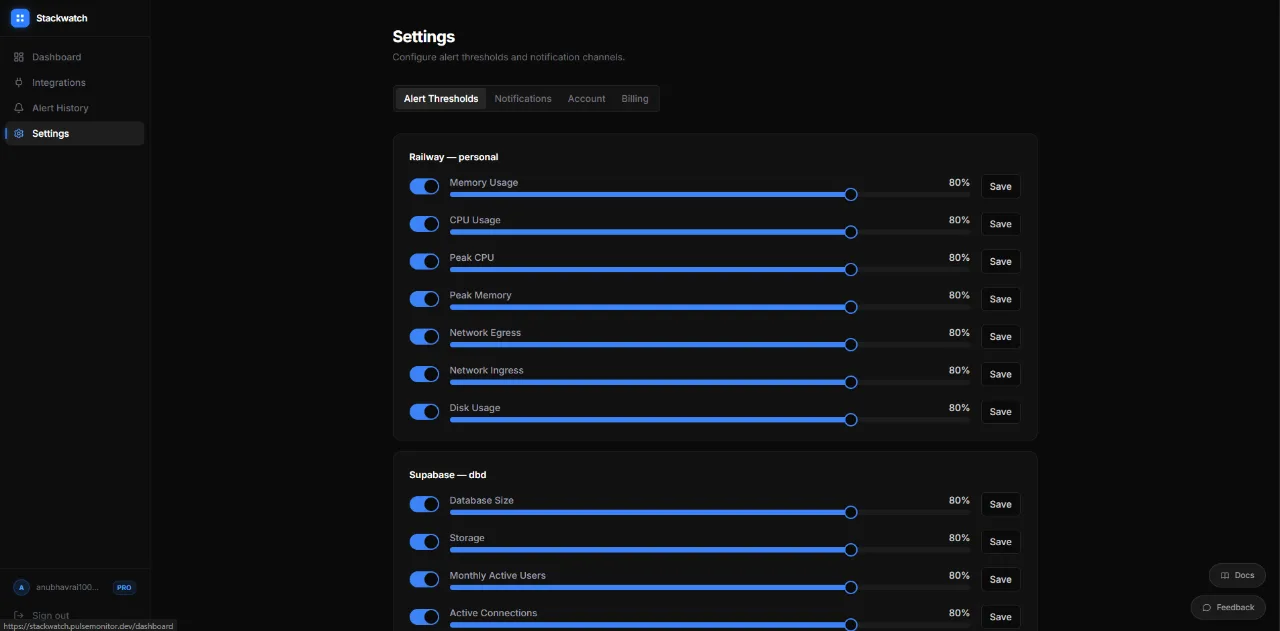Toggle the Disk Usage alert switch
1280x631 pixels.
pyautogui.click(x=424, y=412)
